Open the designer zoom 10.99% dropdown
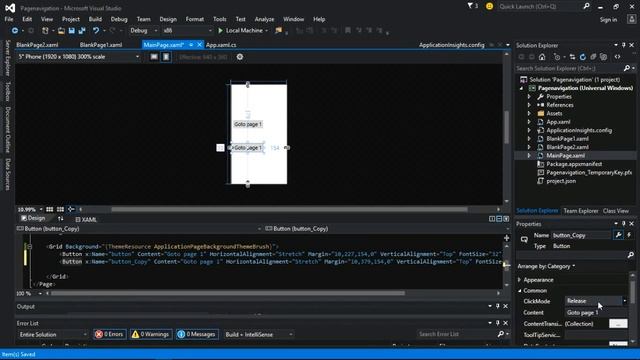 30,209
